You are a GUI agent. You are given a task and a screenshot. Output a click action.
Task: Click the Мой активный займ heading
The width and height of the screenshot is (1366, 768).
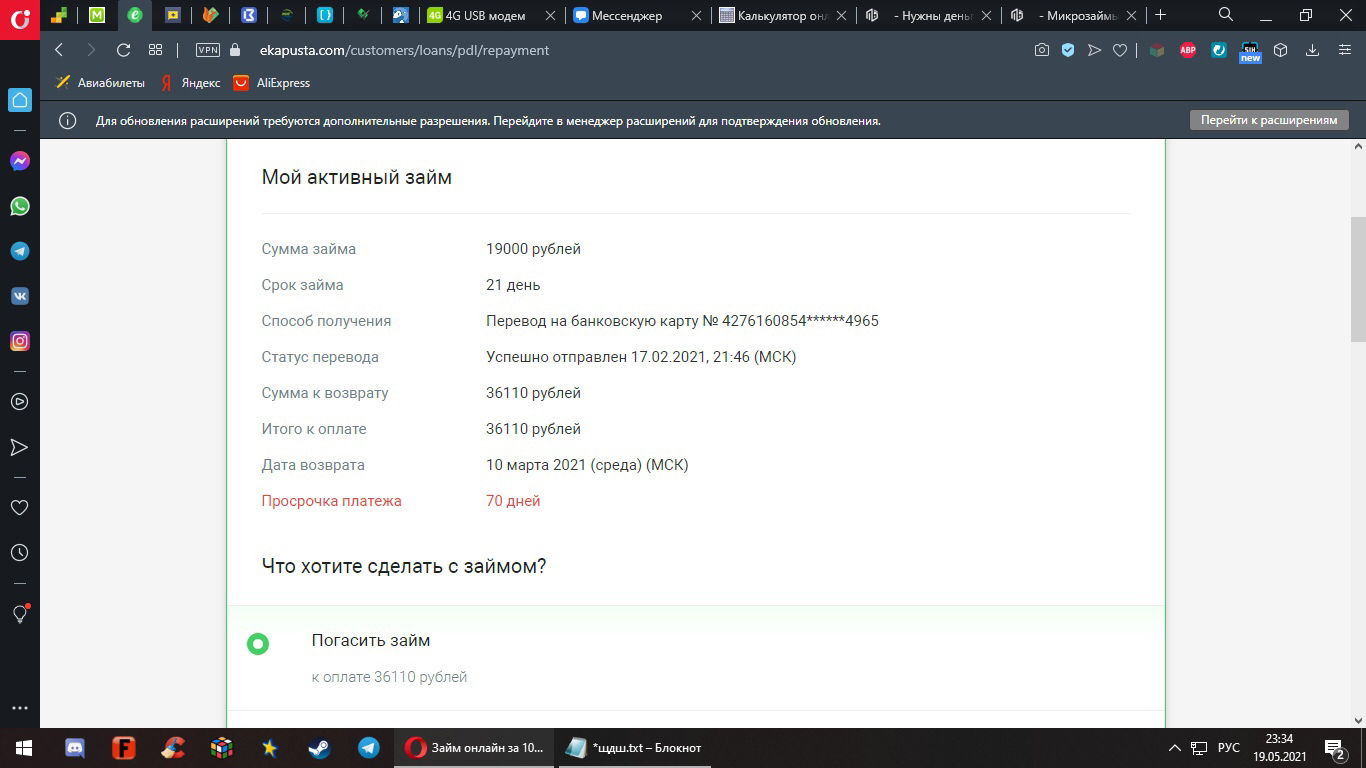click(x=357, y=177)
